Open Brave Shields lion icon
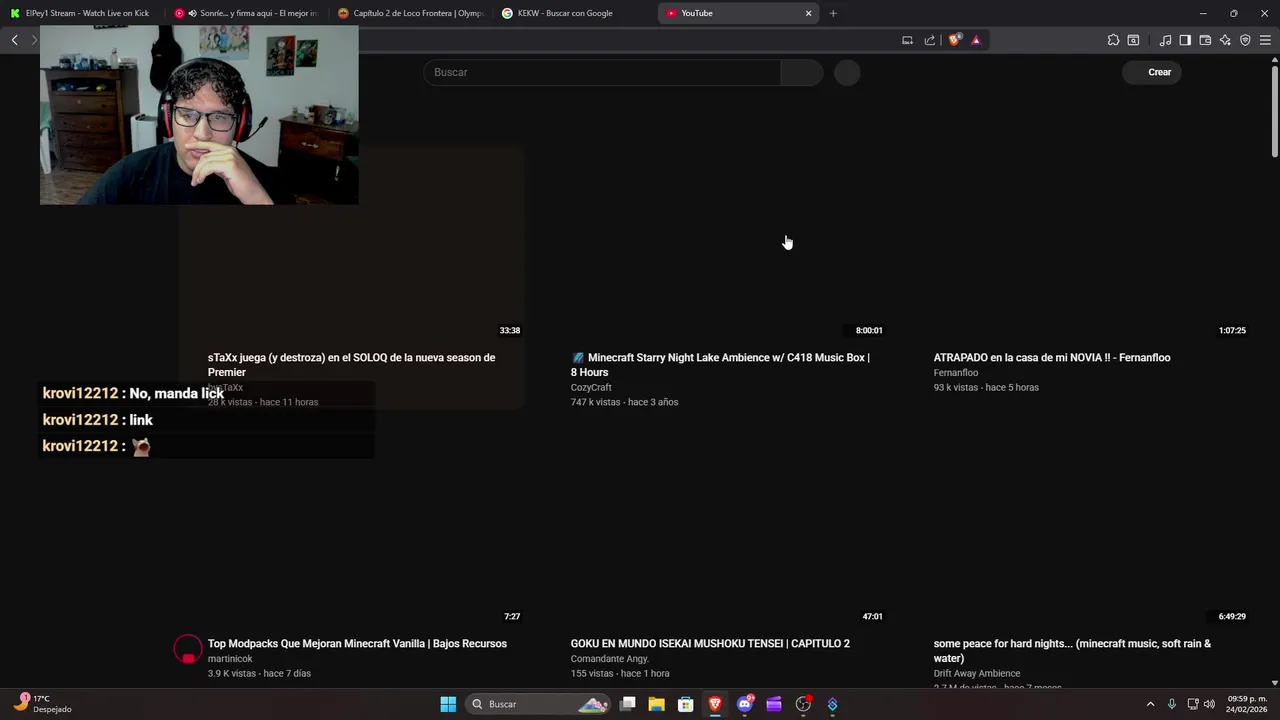 pyautogui.click(x=955, y=40)
